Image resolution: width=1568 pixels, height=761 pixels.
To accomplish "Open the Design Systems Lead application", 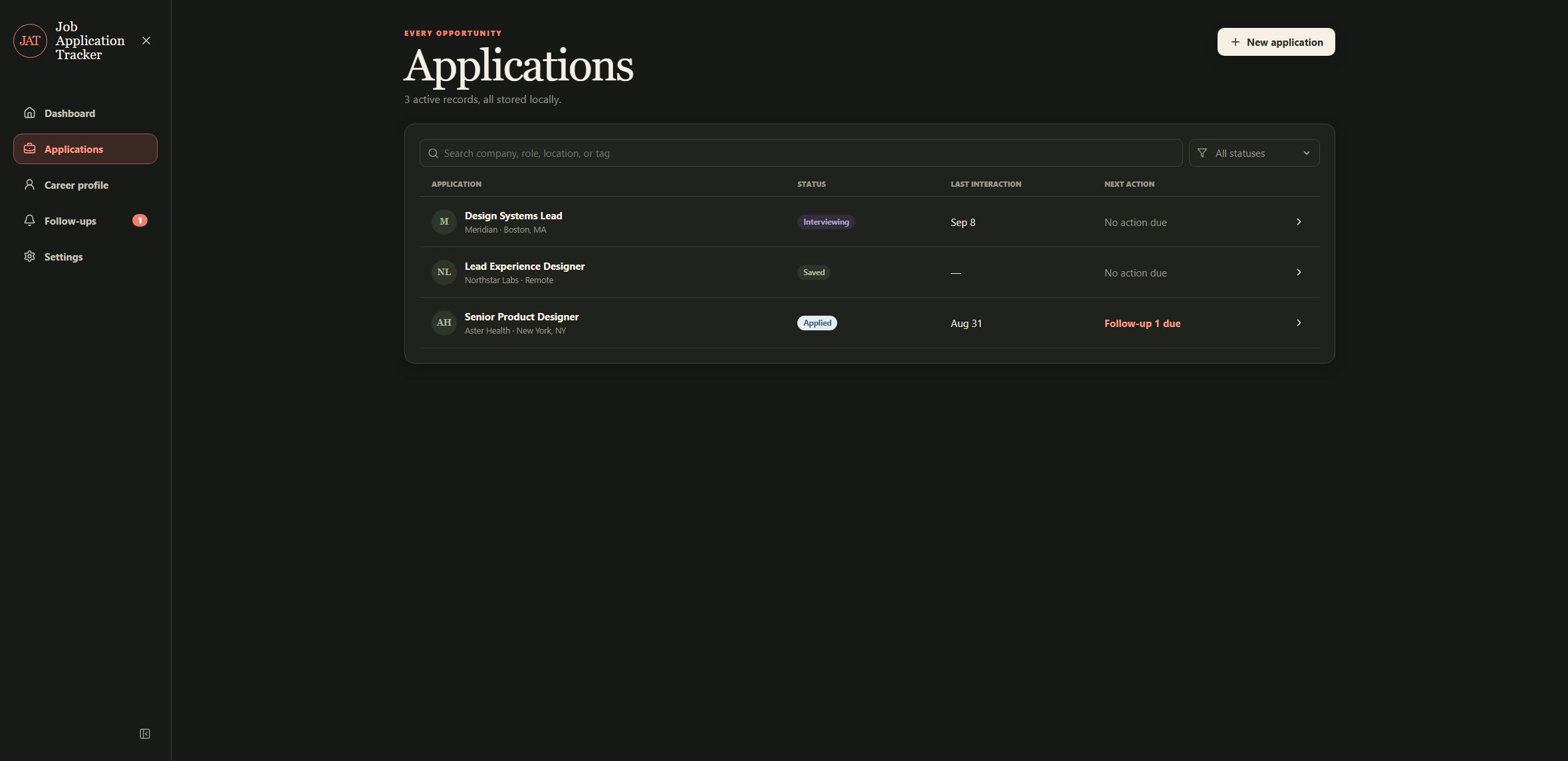I will pos(513,215).
